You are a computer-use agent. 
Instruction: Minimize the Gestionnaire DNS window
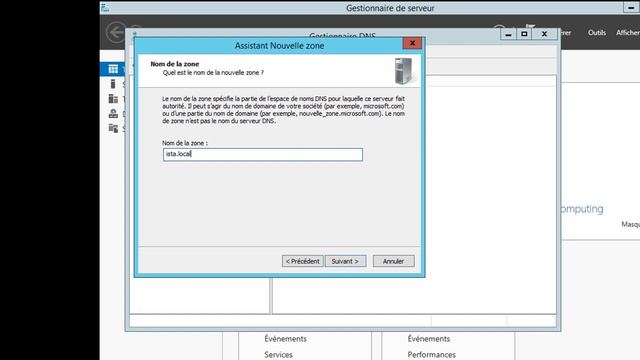click(508, 34)
